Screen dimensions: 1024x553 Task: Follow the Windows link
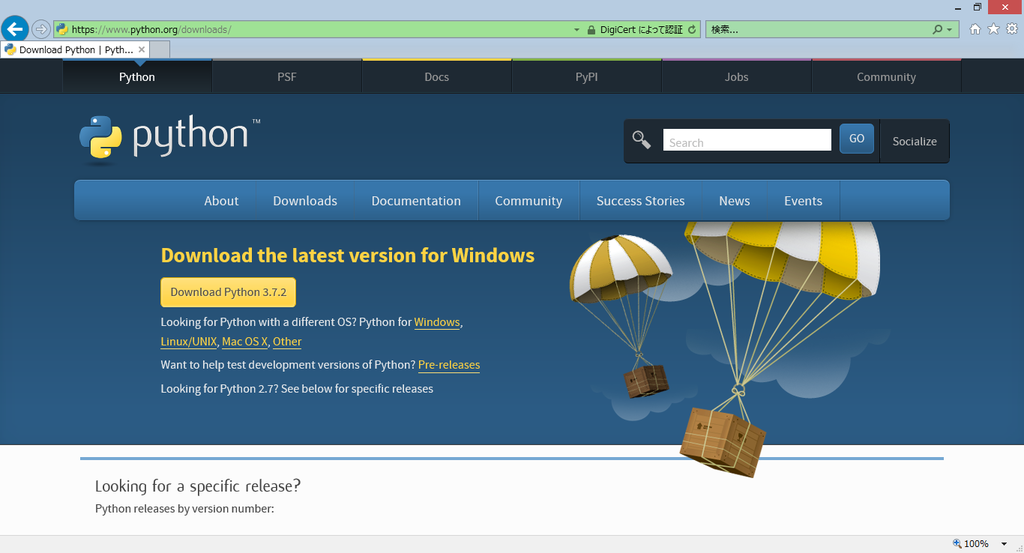(x=437, y=322)
